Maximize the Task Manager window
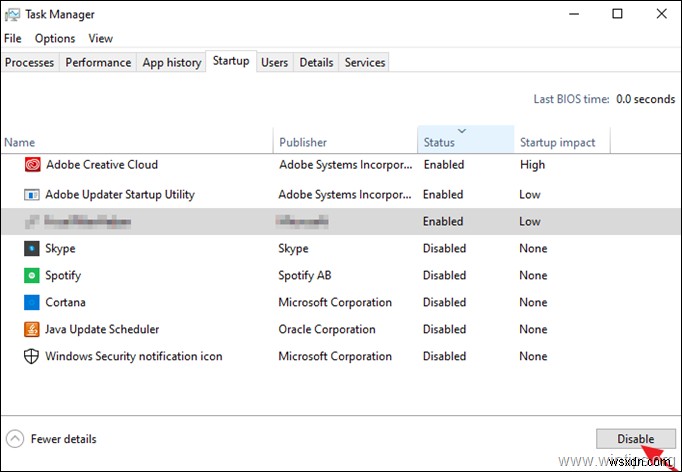The width and height of the screenshot is (682, 472). point(617,14)
